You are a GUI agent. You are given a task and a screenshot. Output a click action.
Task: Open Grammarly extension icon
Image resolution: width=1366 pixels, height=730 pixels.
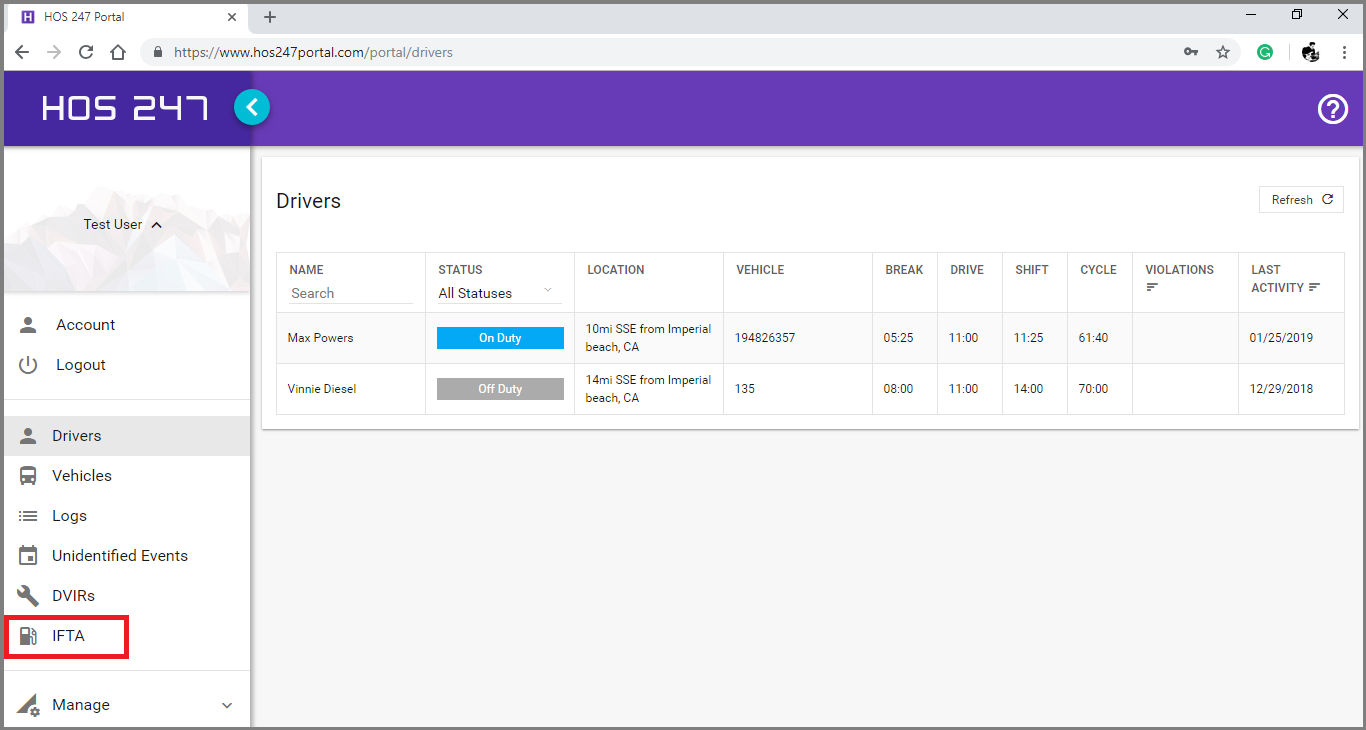[1265, 52]
